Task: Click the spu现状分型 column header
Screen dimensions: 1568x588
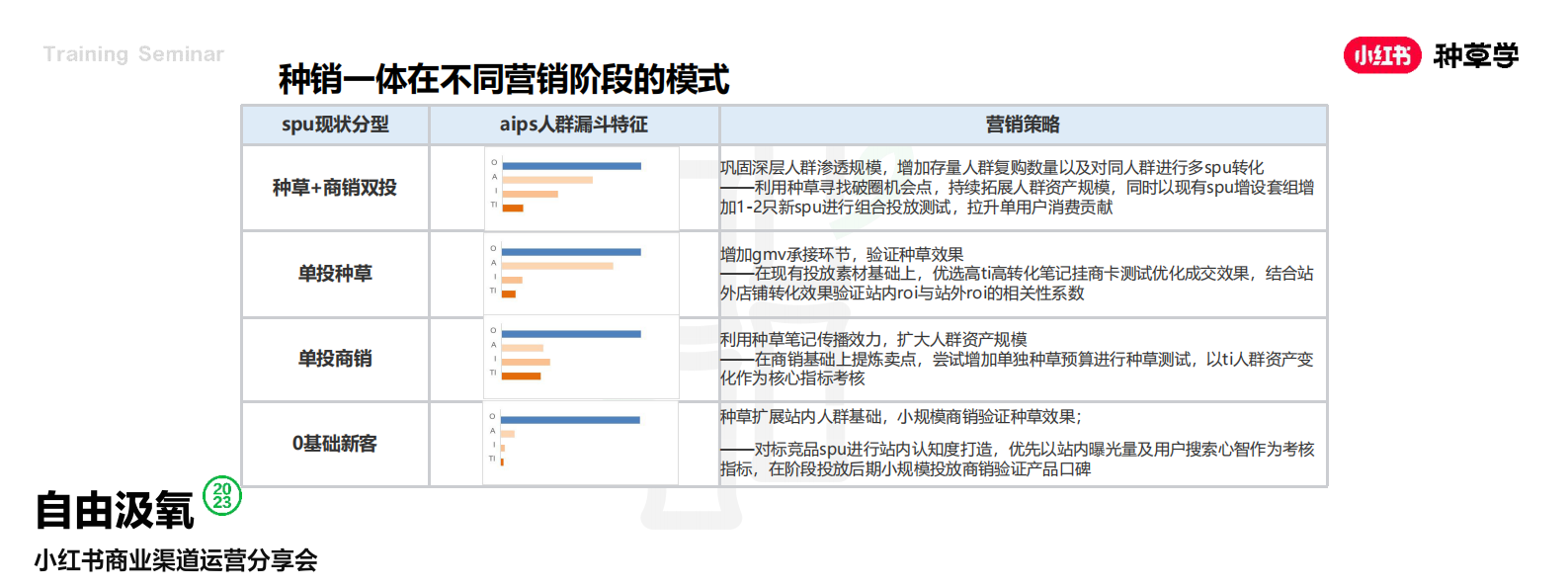Action: (x=335, y=125)
